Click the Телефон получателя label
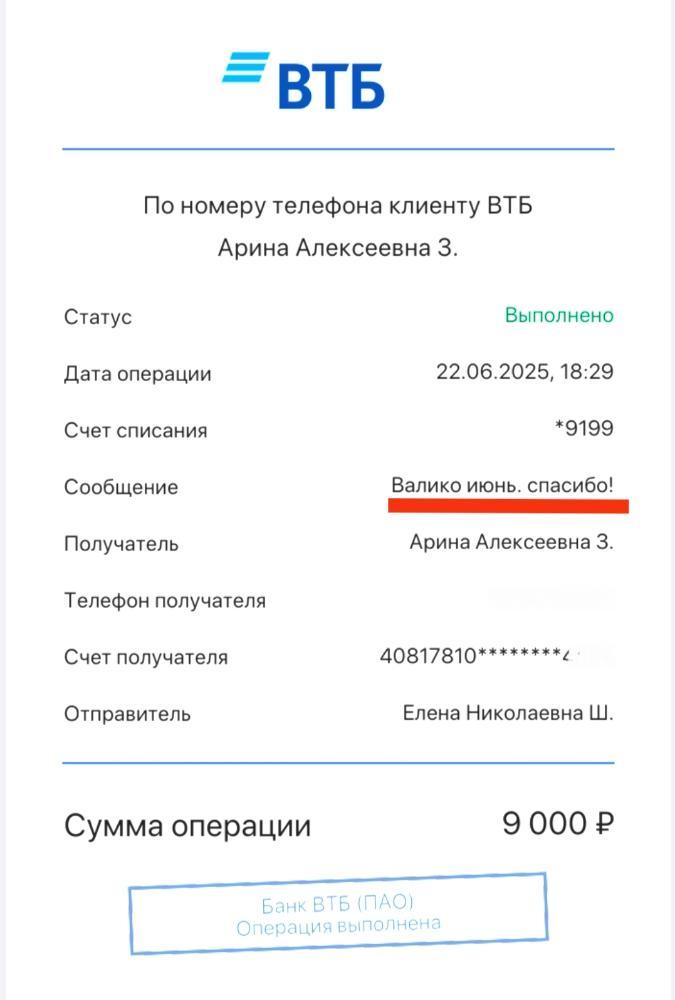Screen dimensions: 675x1000 pos(165,601)
